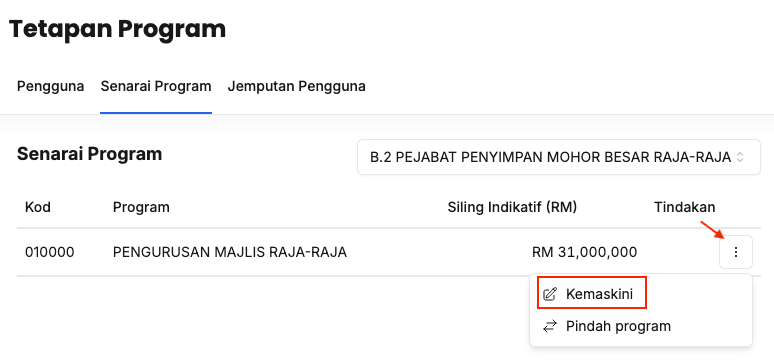774x360 pixels.
Task: Click the pencil edit icon beside Kemaskini
Action: point(549,294)
